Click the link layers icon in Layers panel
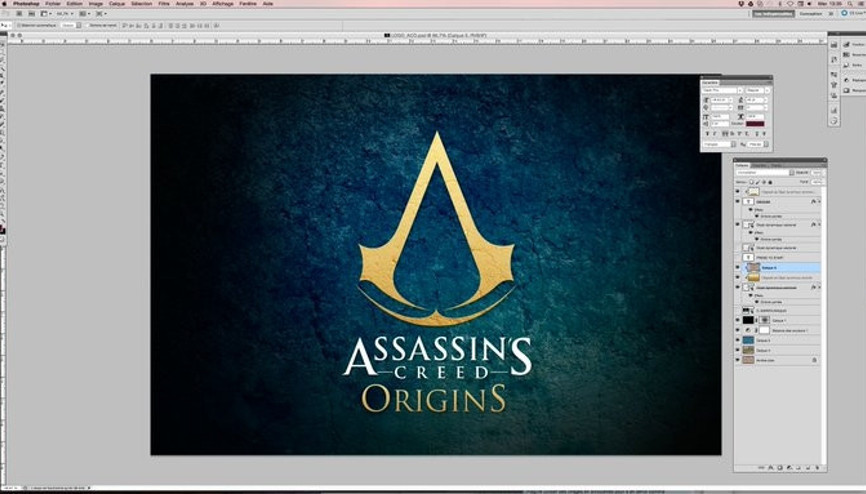The image size is (866, 494). click(x=761, y=468)
